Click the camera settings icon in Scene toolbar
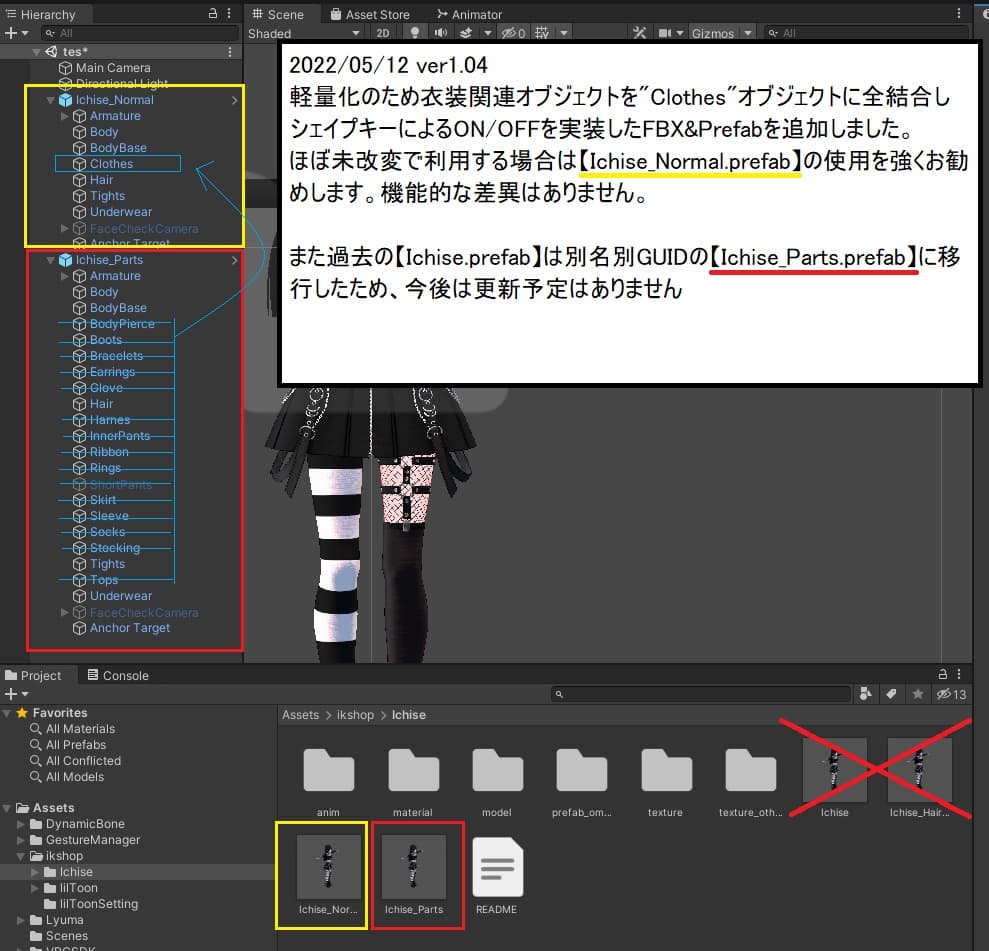The image size is (989, 951). (x=668, y=32)
